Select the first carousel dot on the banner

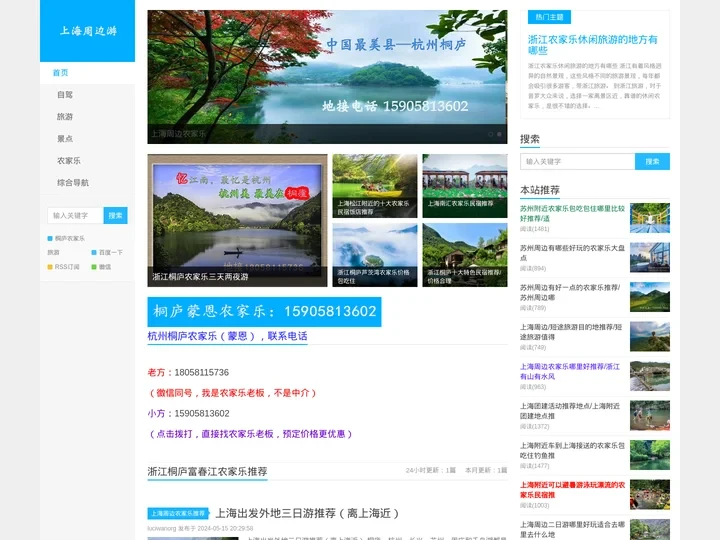point(490,134)
